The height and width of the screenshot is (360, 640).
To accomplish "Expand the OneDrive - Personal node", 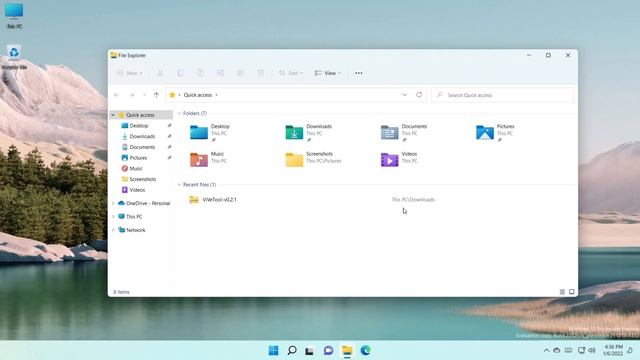I will 113,203.
